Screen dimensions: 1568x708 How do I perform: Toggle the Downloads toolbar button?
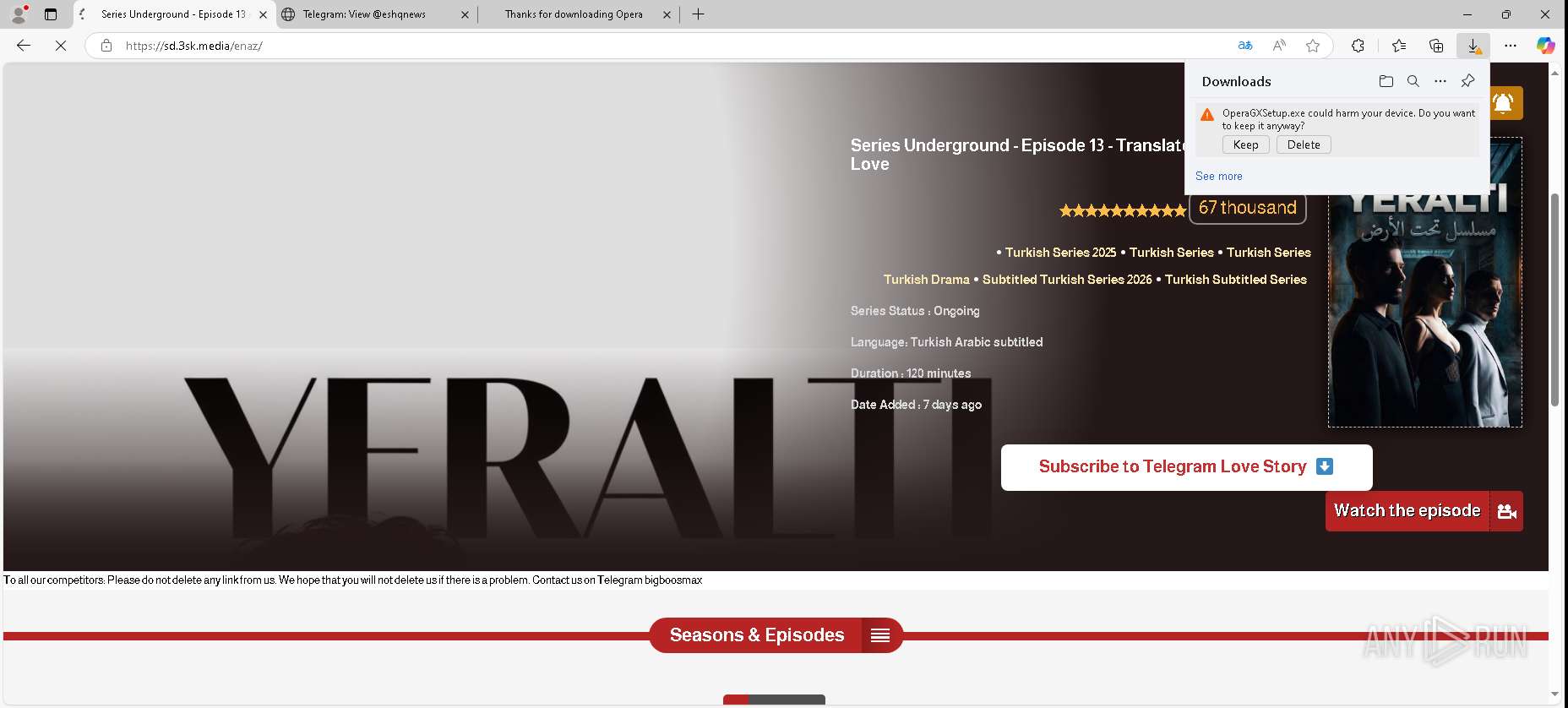1473,46
